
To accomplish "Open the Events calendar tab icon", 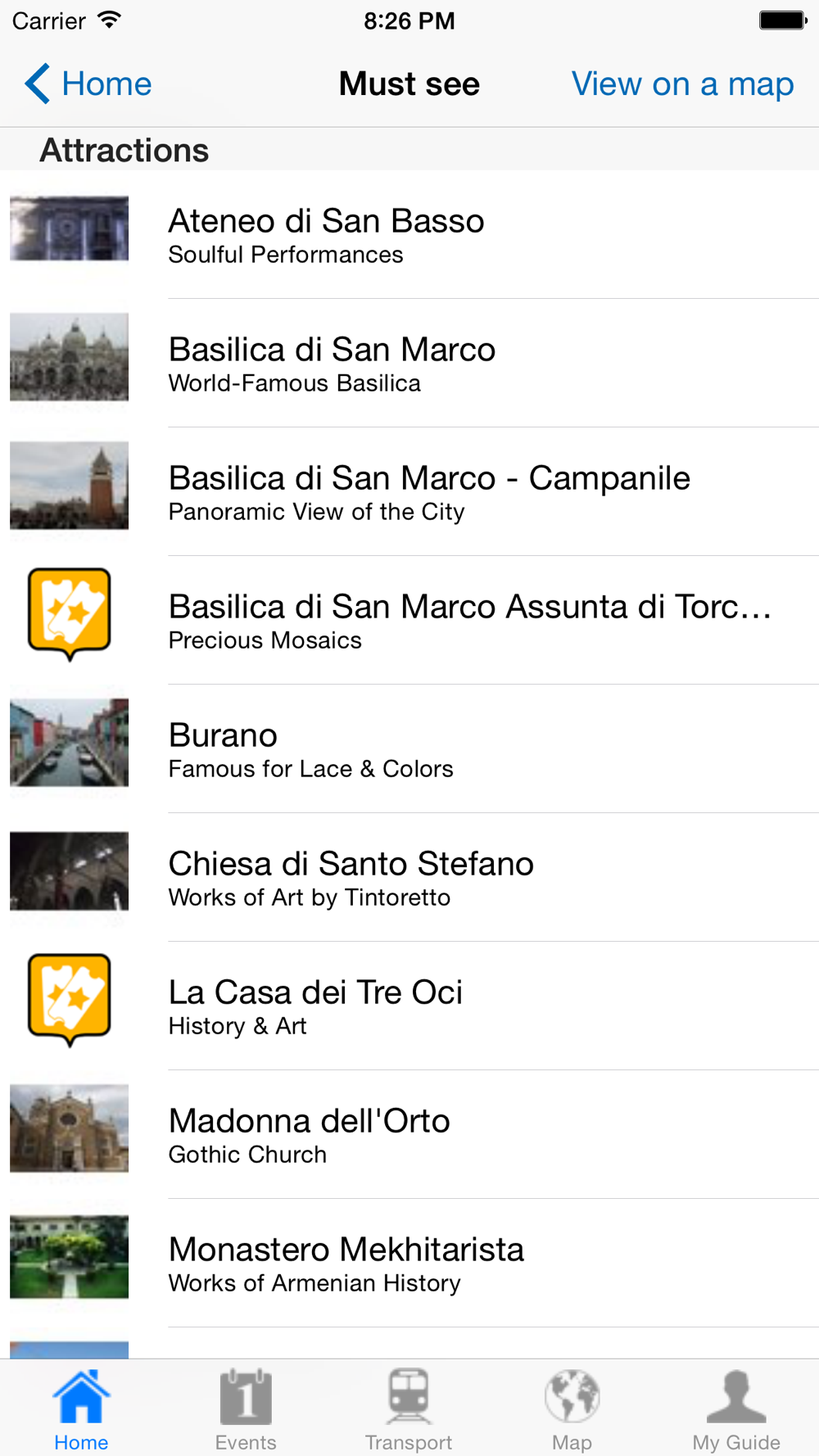I will pyautogui.click(x=246, y=1396).
